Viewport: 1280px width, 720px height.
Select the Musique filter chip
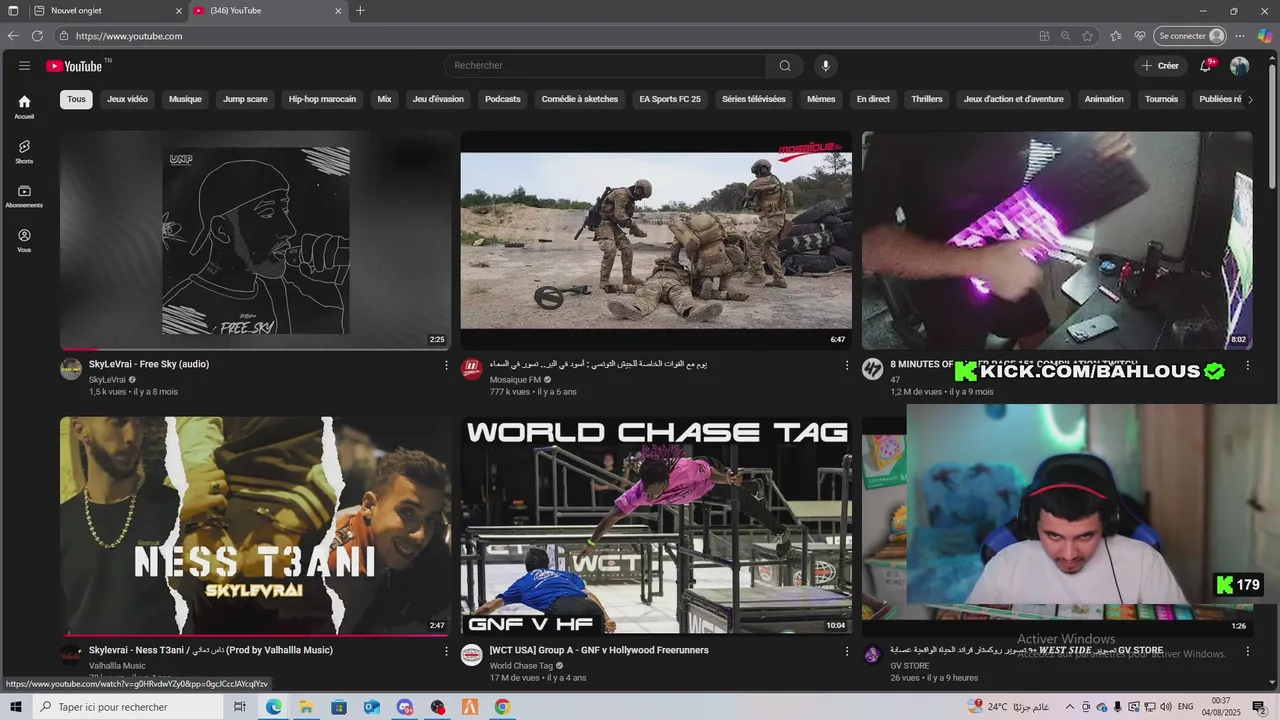tap(185, 99)
